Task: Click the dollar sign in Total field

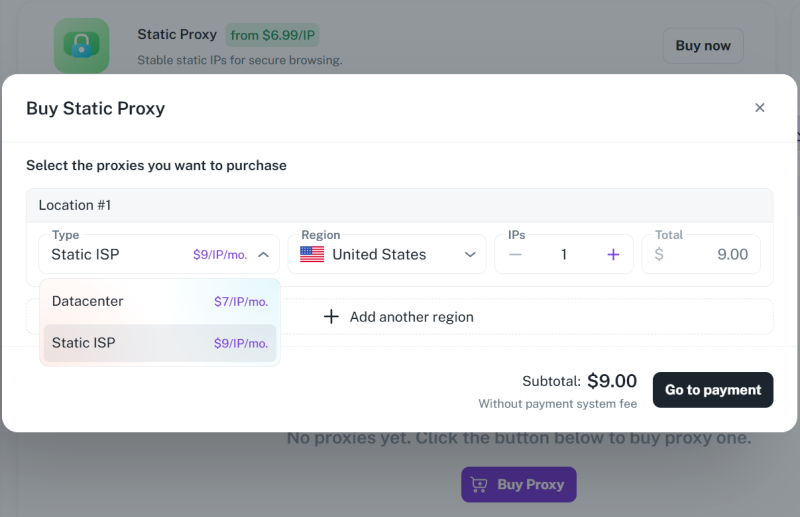Action: click(659, 255)
